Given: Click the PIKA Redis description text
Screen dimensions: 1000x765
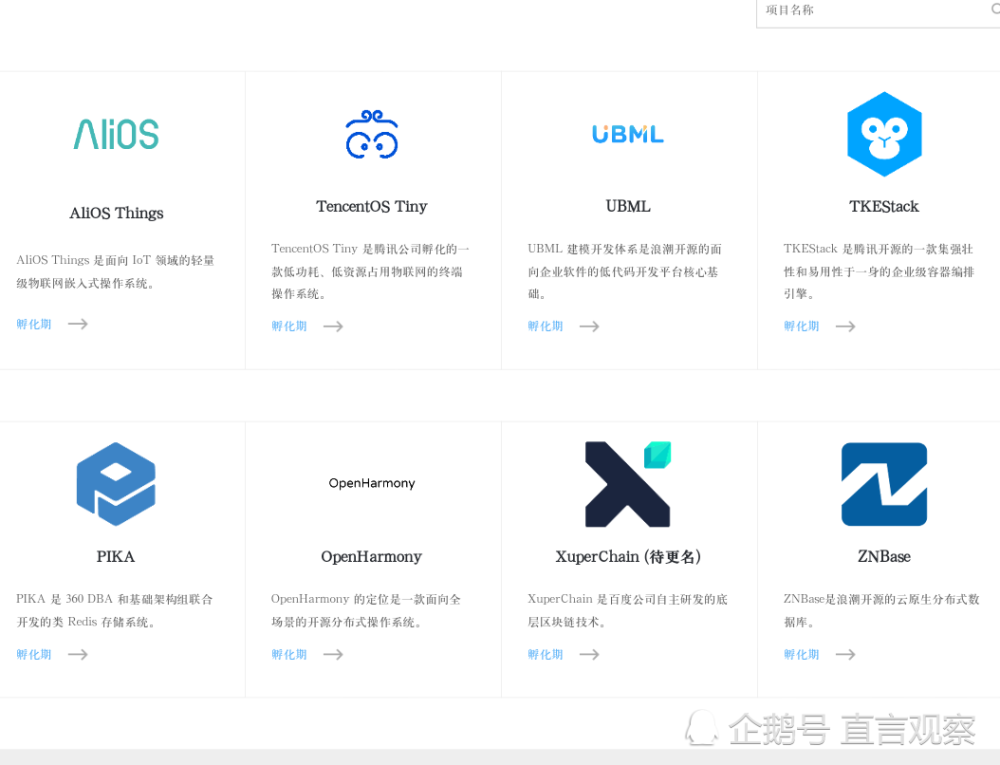Looking at the screenshot, I should (115, 610).
